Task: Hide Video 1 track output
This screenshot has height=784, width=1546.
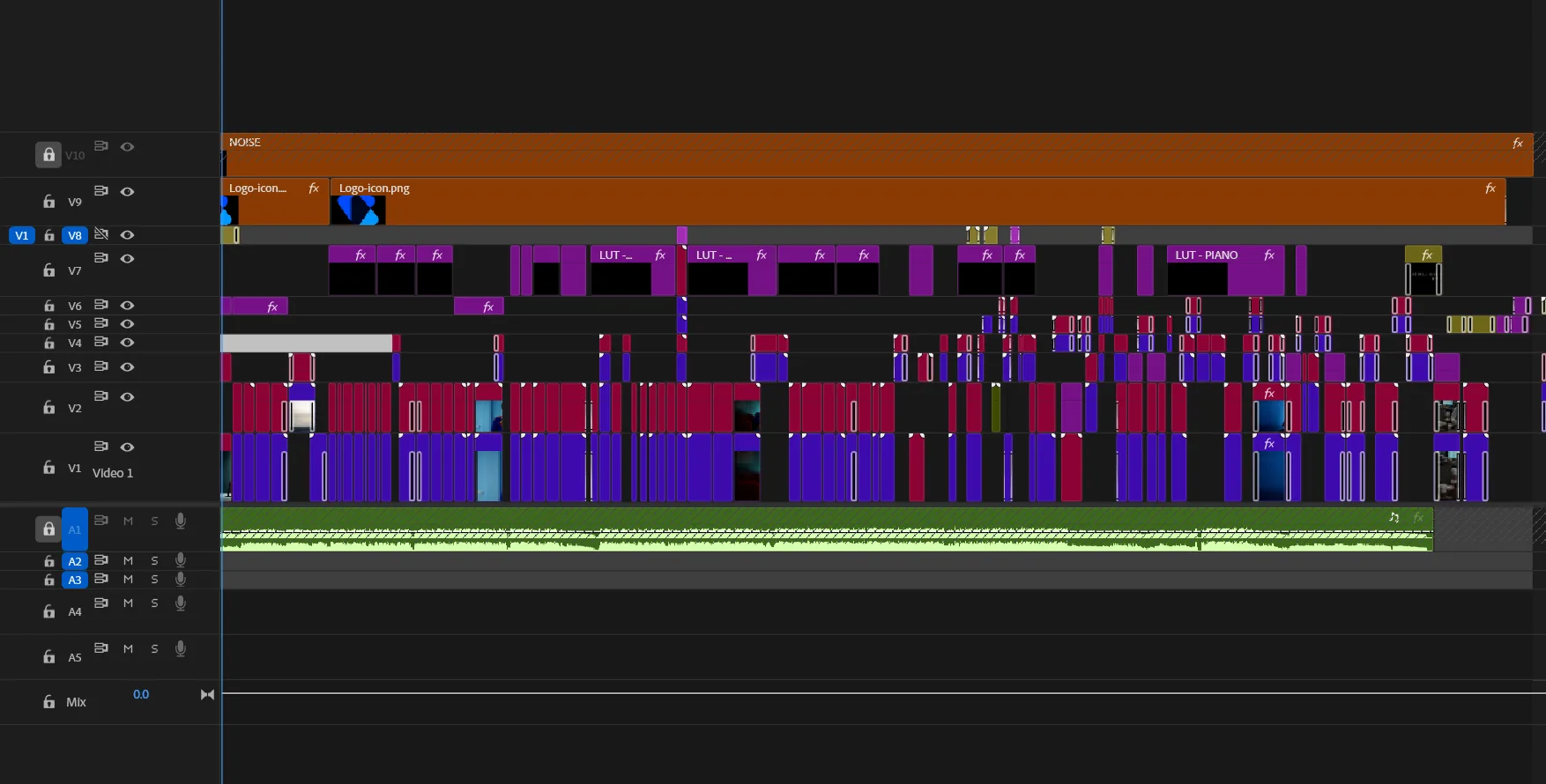Action: [127, 447]
